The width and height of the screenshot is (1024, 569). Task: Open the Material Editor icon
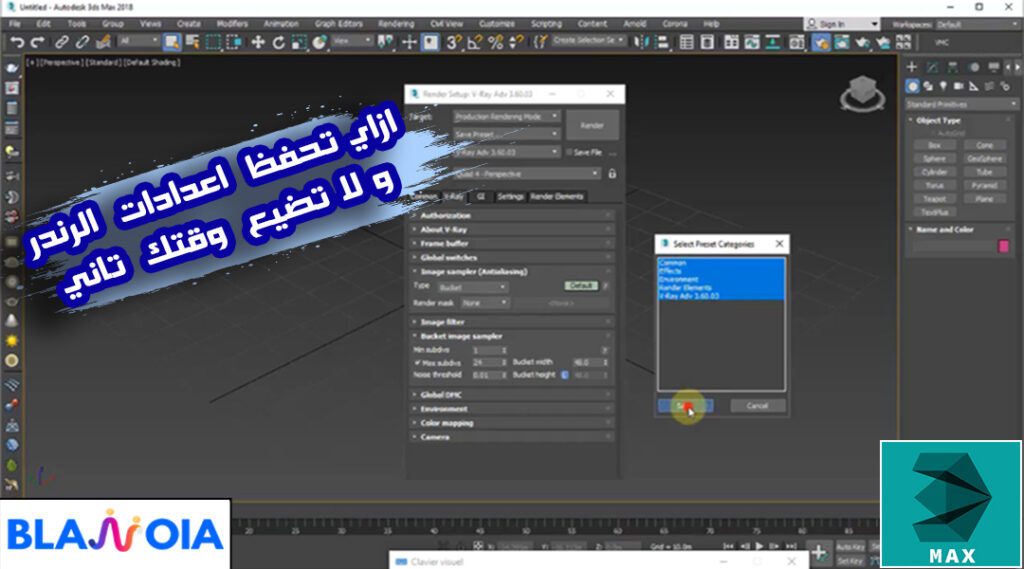click(797, 42)
